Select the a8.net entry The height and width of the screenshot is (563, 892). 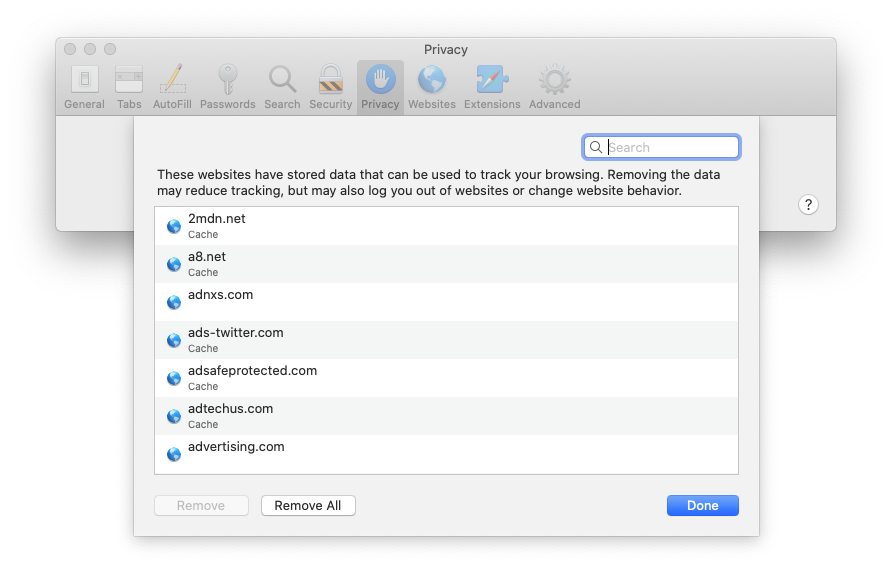[447, 264]
